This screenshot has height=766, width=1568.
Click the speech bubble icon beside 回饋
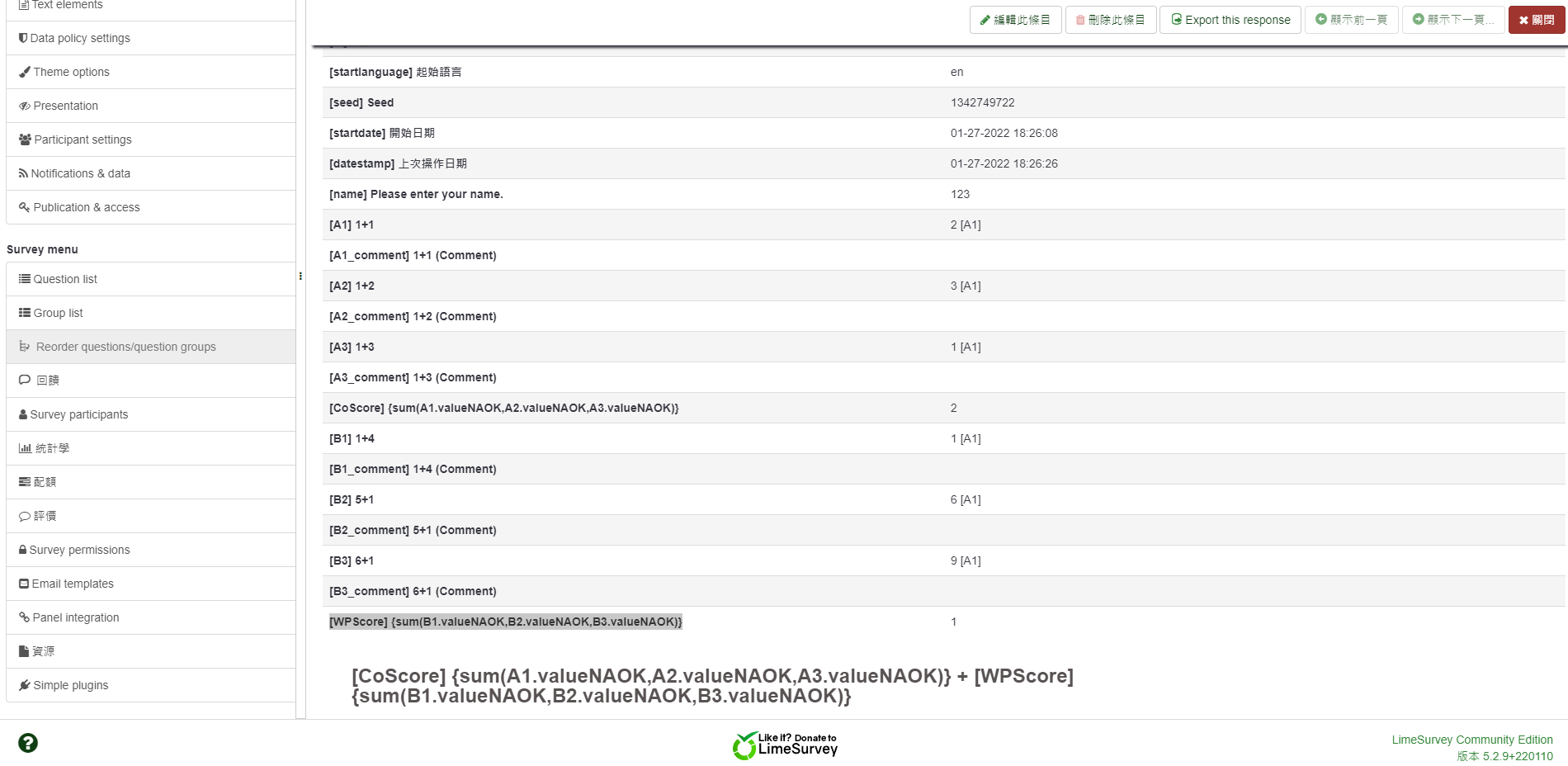pyautogui.click(x=25, y=381)
